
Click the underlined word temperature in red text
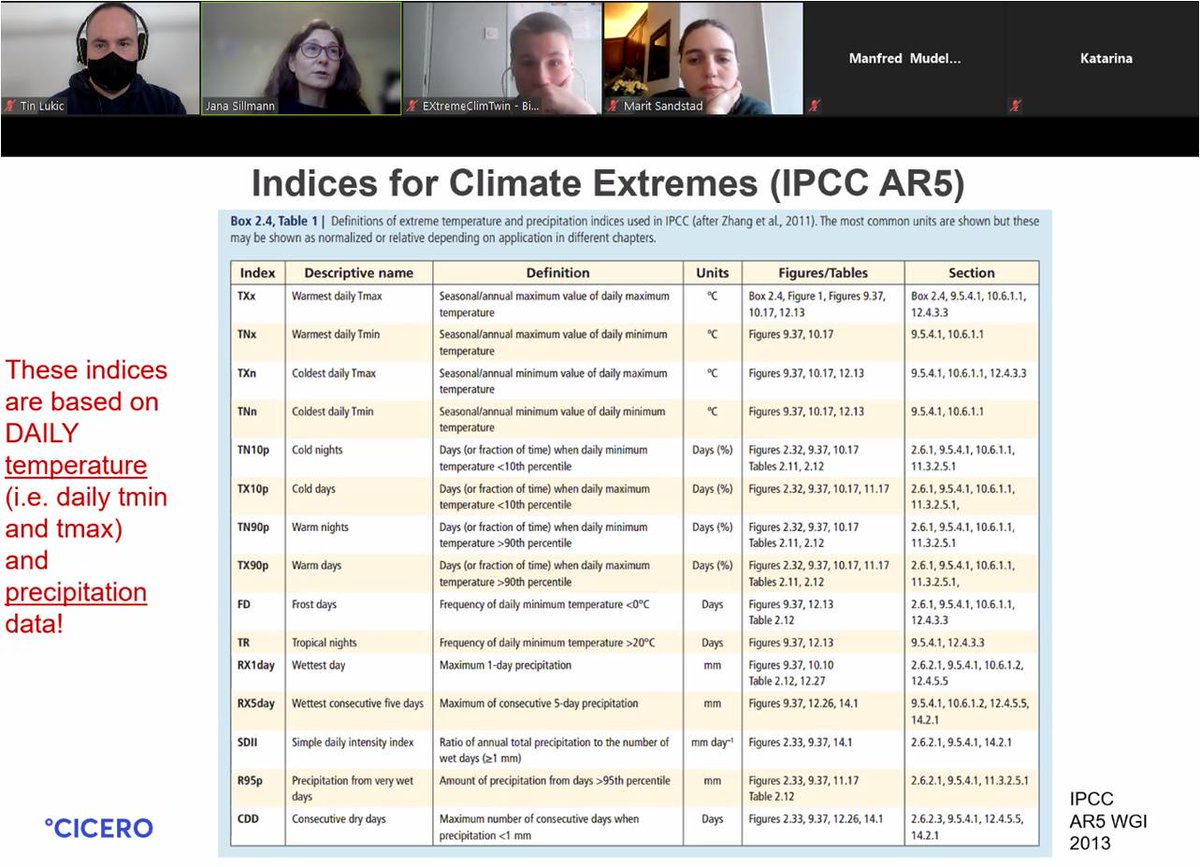(76, 465)
